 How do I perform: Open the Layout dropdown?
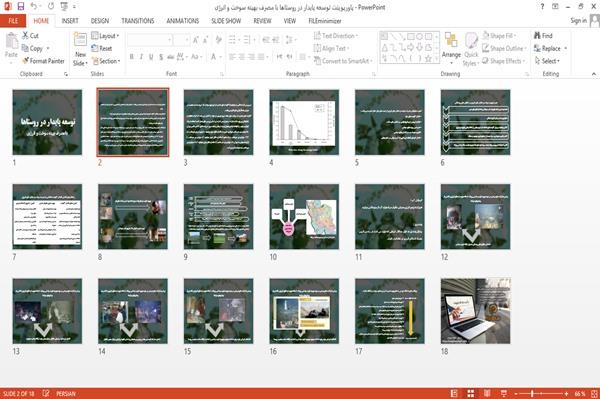[105, 36]
